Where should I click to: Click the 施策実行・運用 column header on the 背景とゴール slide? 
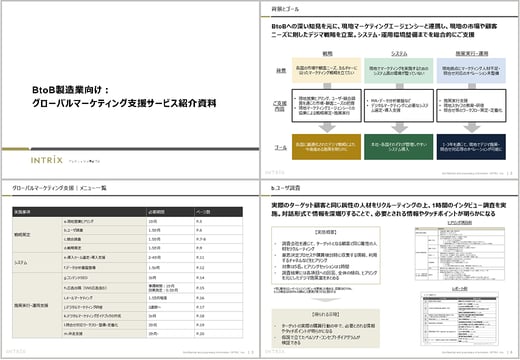[x=472, y=53]
